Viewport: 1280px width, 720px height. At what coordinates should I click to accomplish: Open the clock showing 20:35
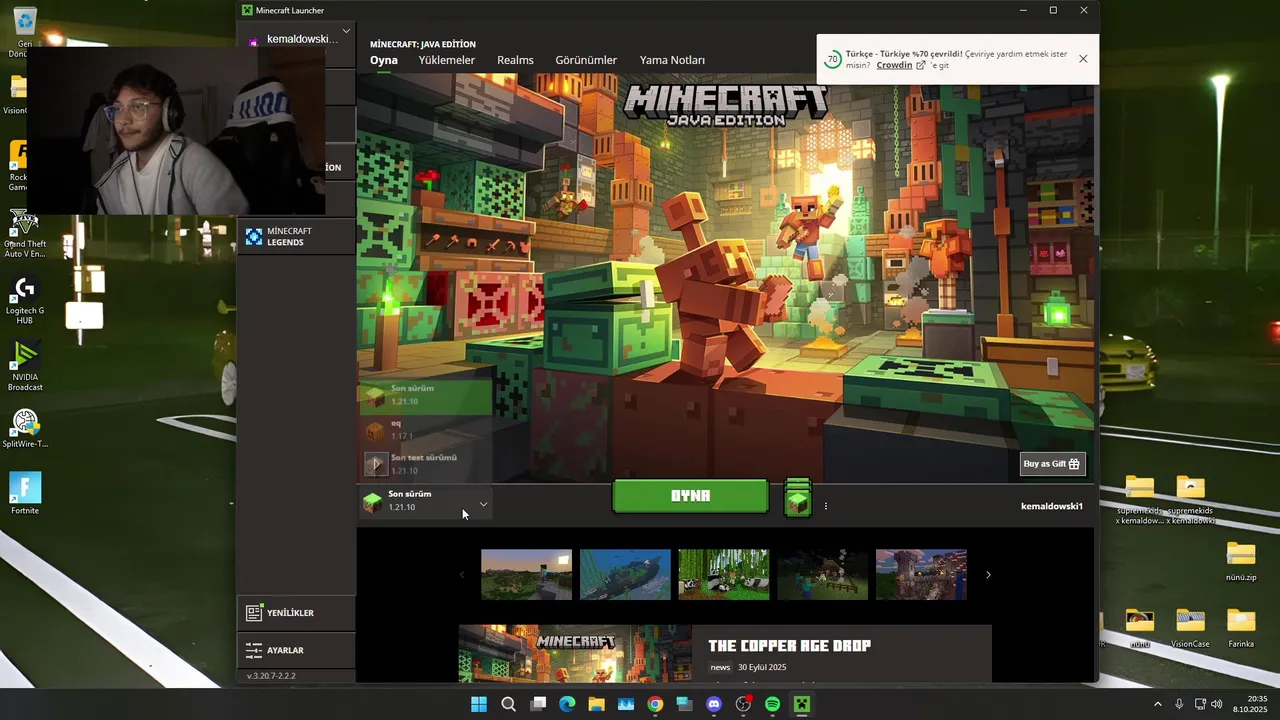click(1250, 704)
